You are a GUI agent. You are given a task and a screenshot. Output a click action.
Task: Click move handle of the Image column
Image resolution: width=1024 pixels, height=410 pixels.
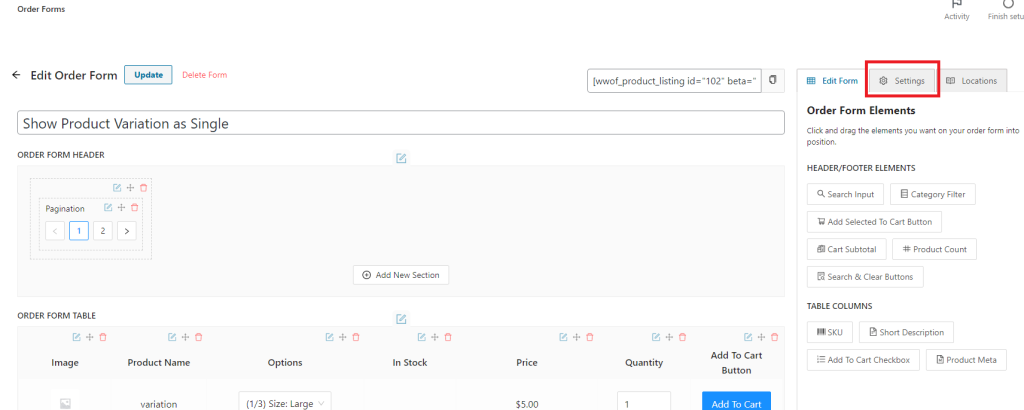[x=89, y=338]
